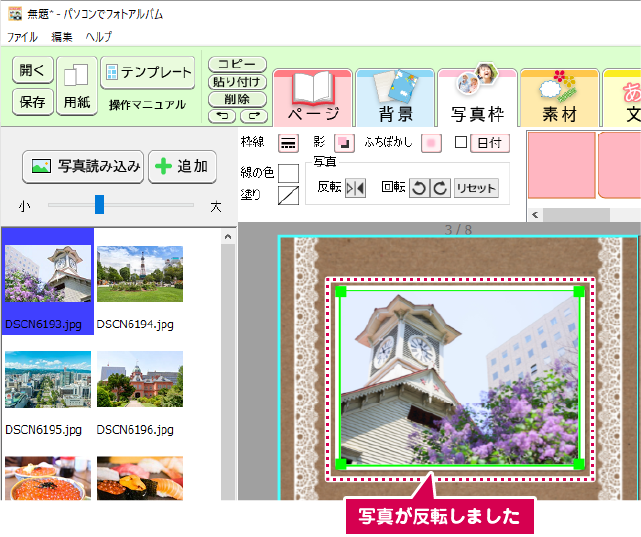
Task: Click the 貼り付け paste button
Action: pos(237,82)
